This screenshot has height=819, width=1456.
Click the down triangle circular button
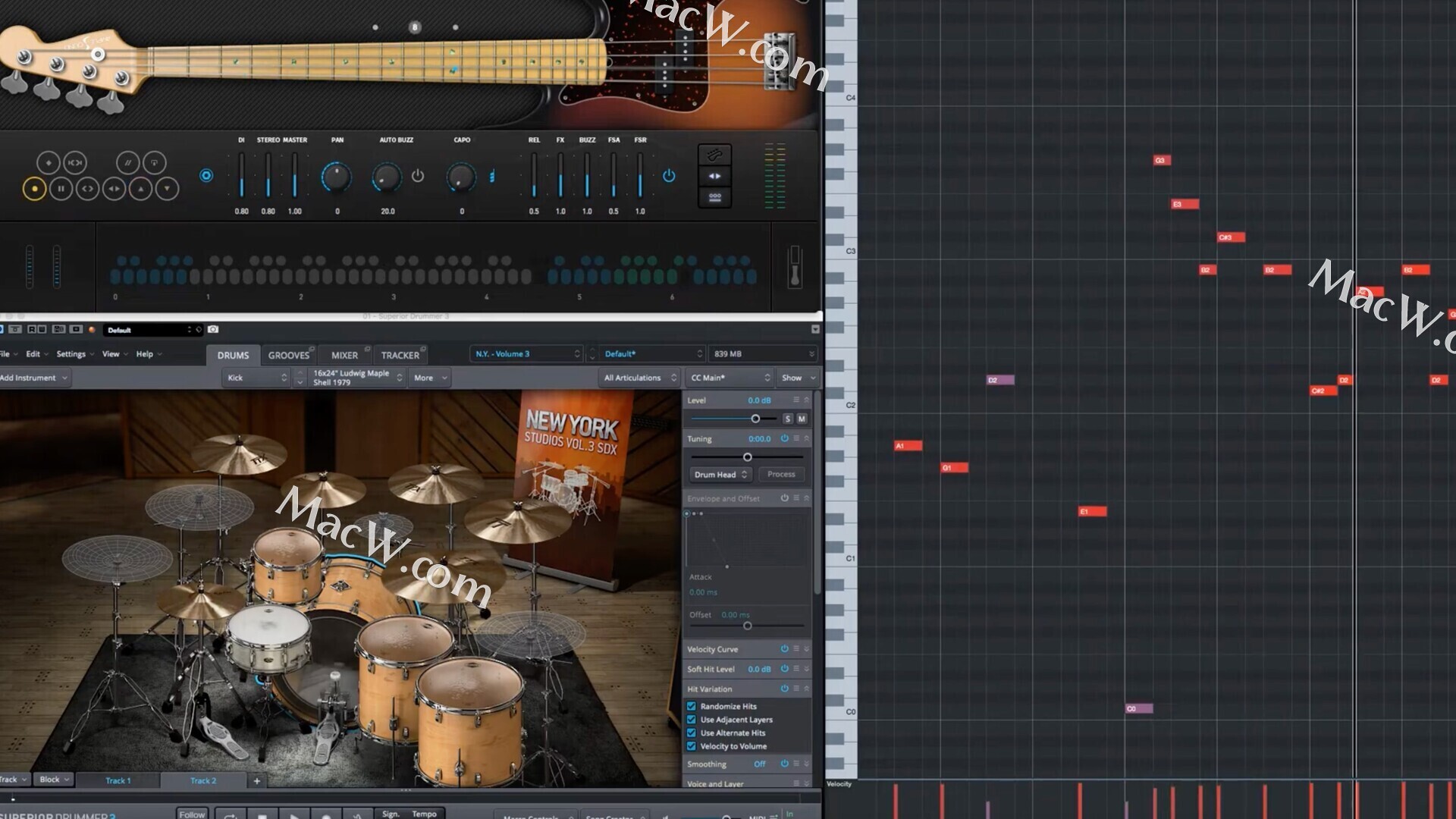click(x=167, y=189)
